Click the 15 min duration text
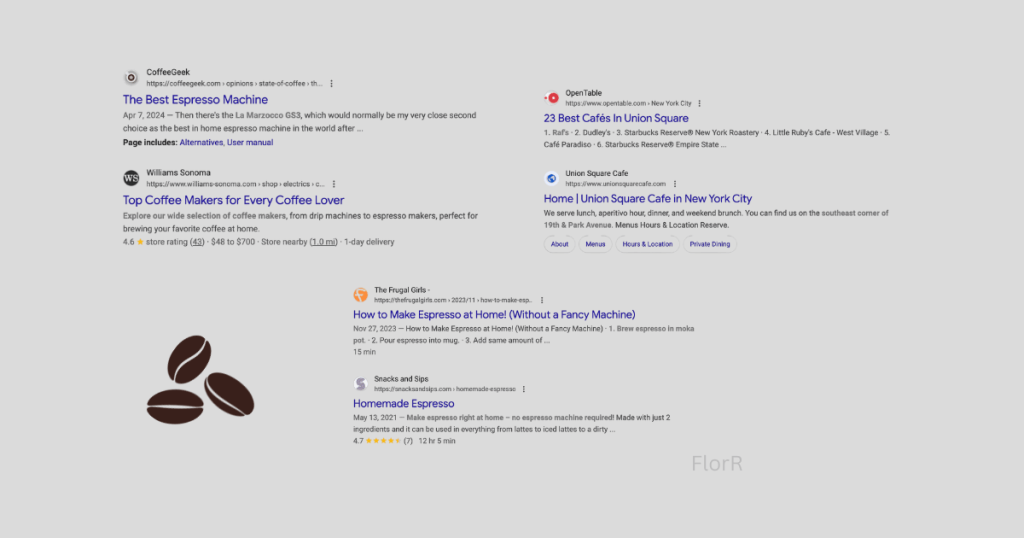This screenshot has width=1024, height=538. pyautogui.click(x=364, y=353)
